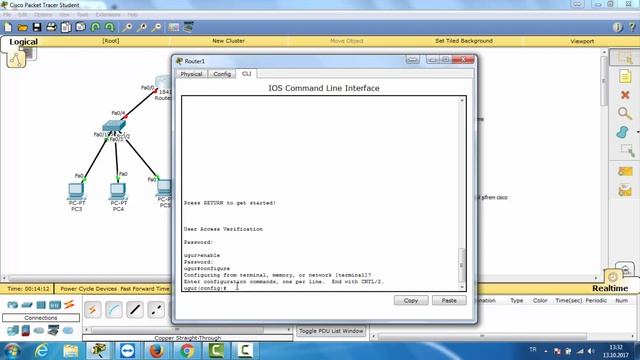Choose the Place Note tool
Image resolution: width=640 pixels, height=360 pixels.
(x=624, y=76)
